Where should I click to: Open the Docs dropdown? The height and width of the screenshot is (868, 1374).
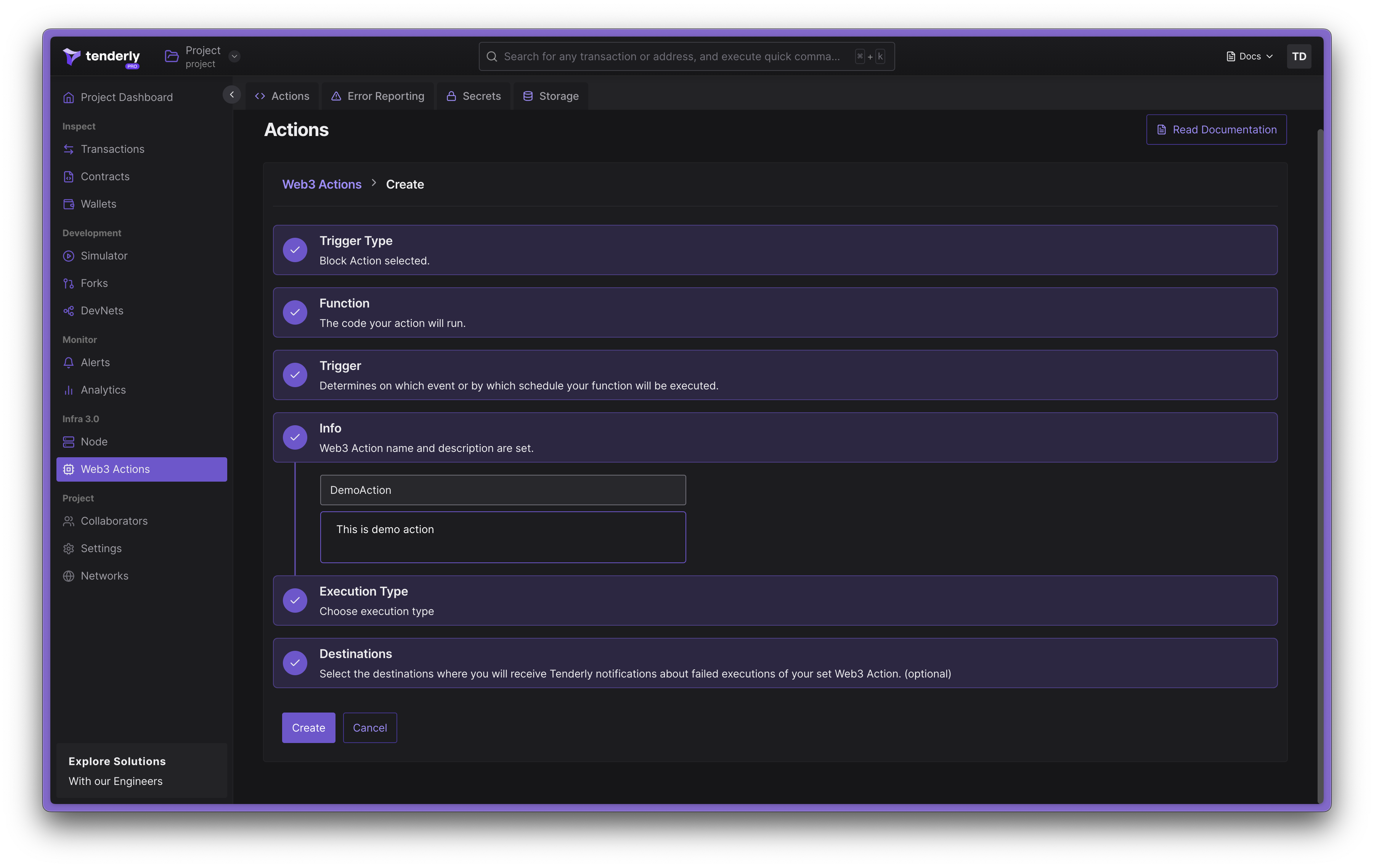pos(1249,56)
